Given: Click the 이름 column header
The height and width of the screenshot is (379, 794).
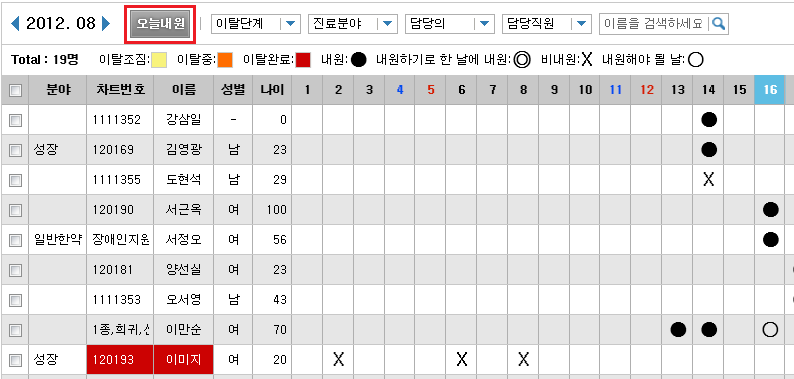Looking at the screenshot, I should tap(183, 90).
